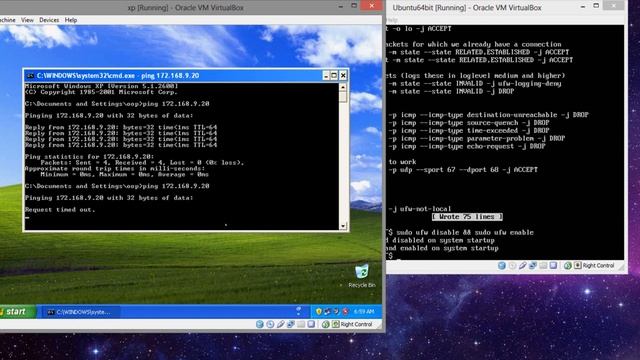Click the 'Microsoft Windows XP' version line

click(x=101, y=86)
